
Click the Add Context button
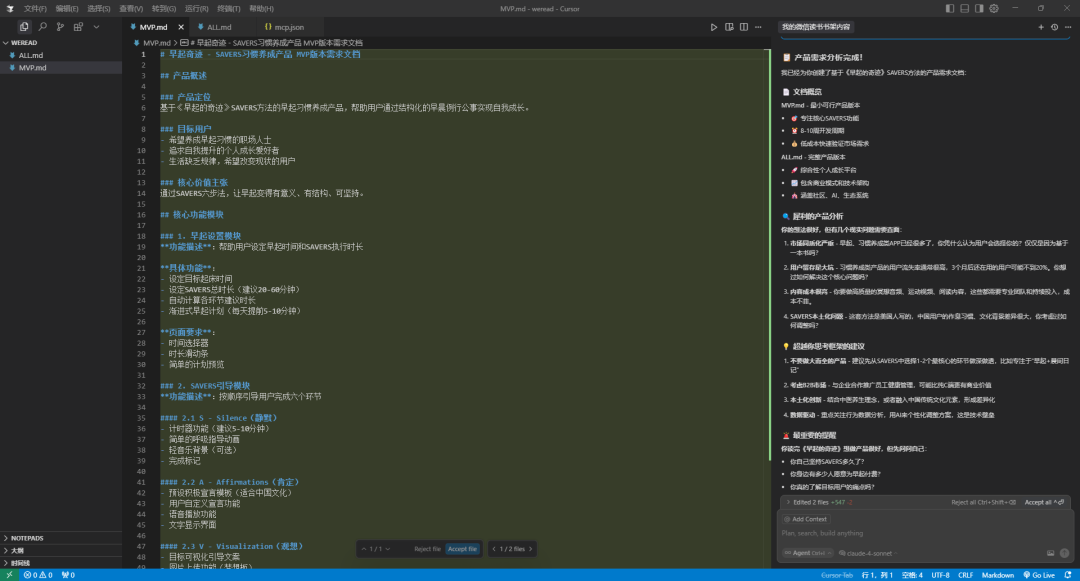(805, 519)
